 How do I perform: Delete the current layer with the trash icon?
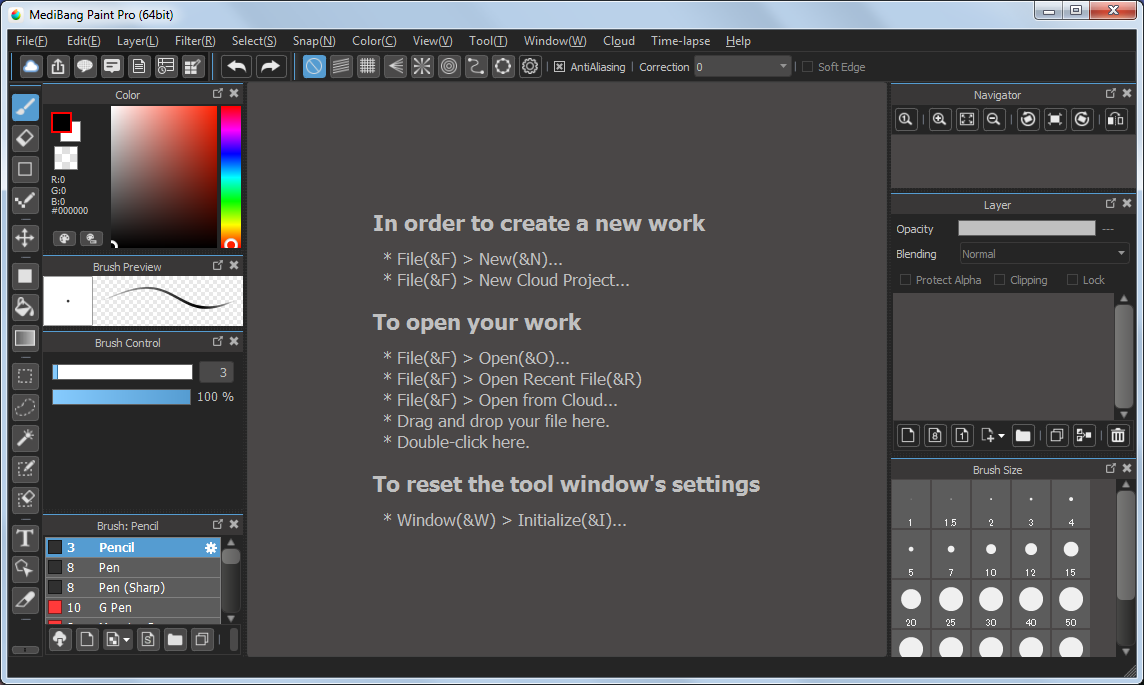(x=1117, y=435)
